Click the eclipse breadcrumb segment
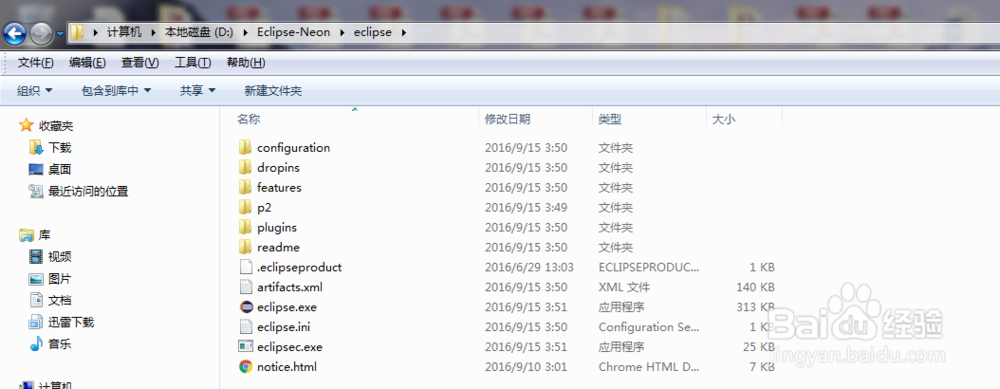The height and width of the screenshot is (389, 1000). pos(373,32)
